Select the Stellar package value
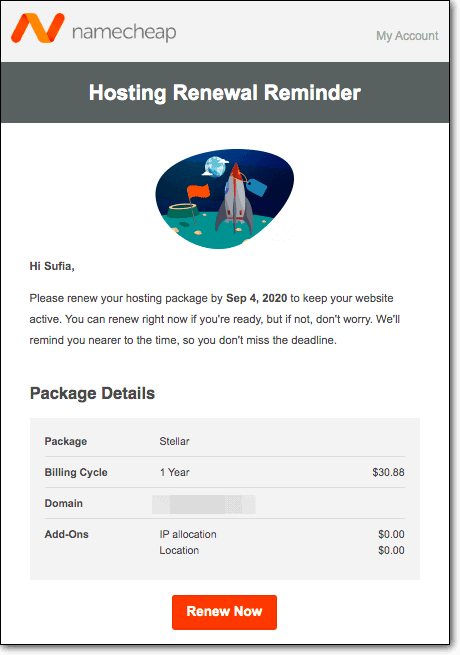Screen dimensions: 460x655 174,441
